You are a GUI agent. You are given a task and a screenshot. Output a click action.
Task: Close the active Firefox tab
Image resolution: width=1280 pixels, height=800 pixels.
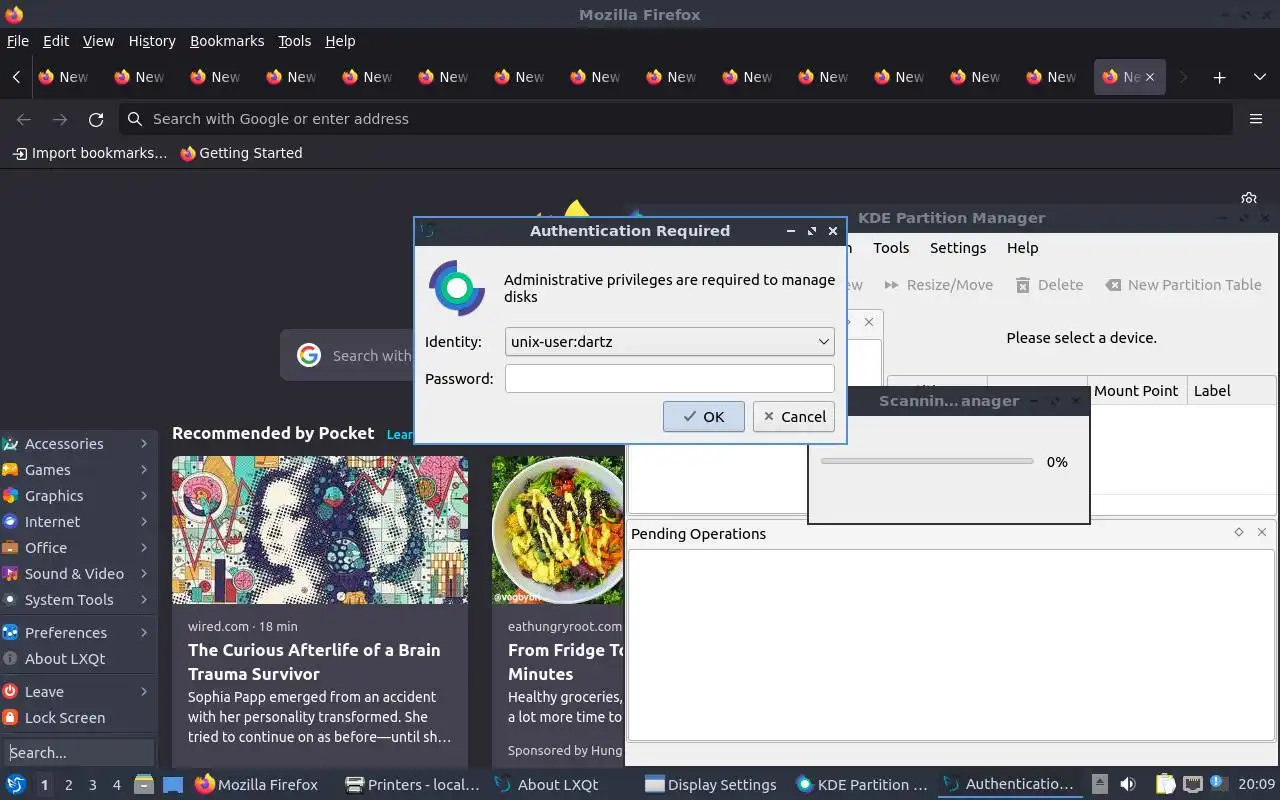[1150, 77]
